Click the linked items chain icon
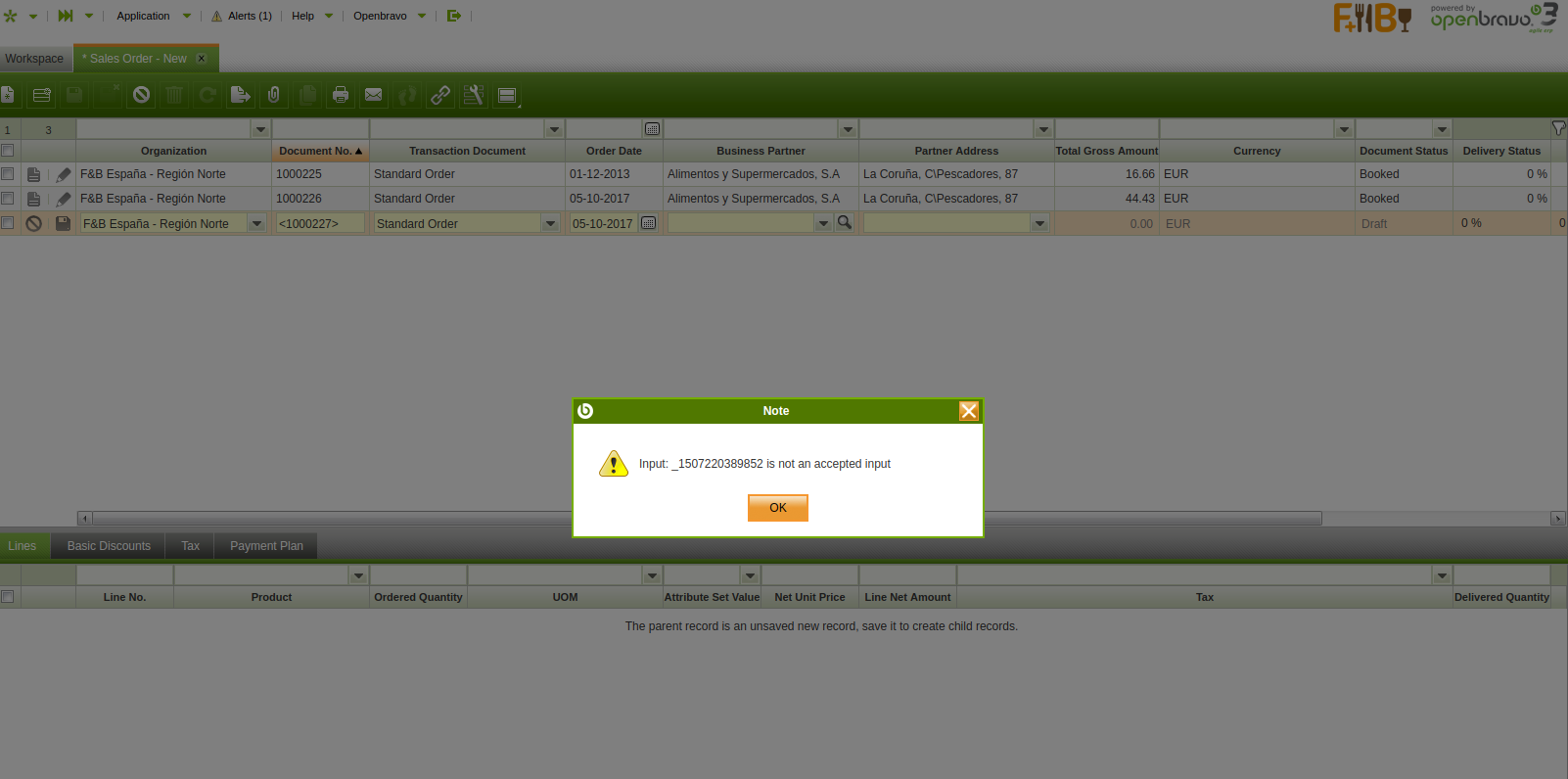Screen dimensions: 1568x779 [x=440, y=95]
